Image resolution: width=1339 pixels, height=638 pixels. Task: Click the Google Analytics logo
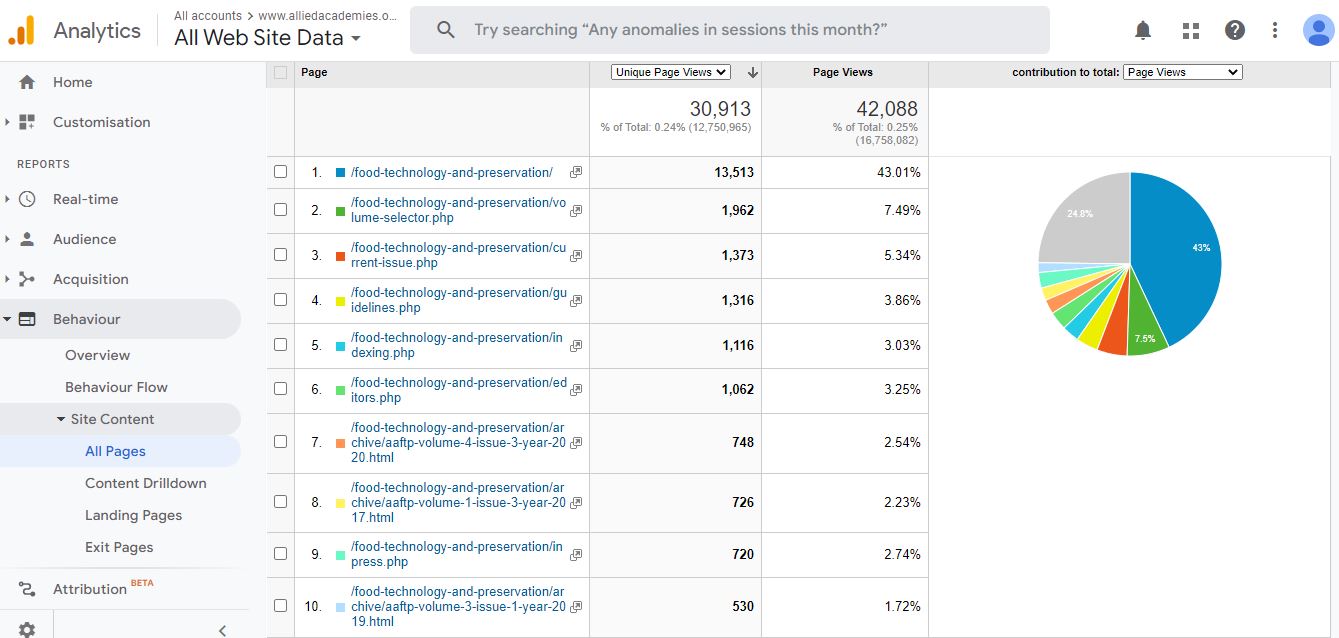coord(21,30)
